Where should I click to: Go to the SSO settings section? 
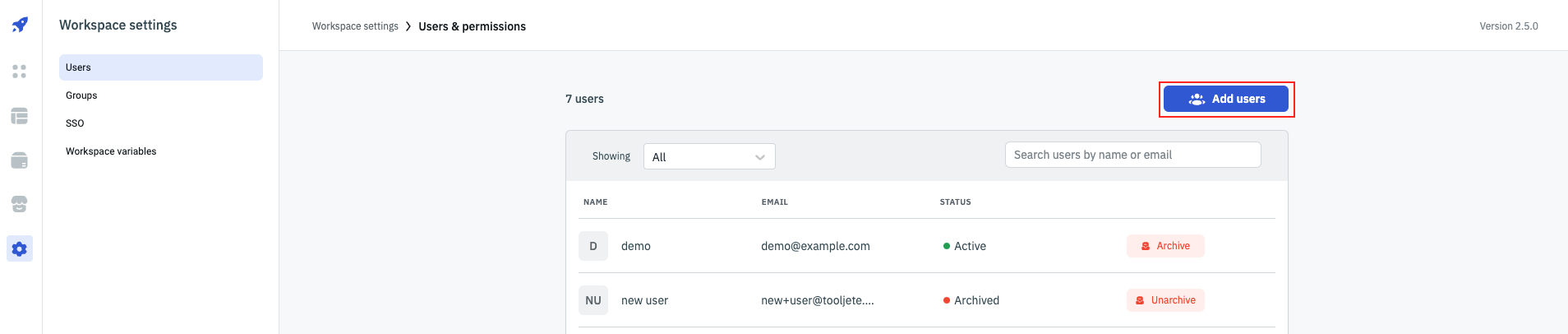pyautogui.click(x=75, y=123)
